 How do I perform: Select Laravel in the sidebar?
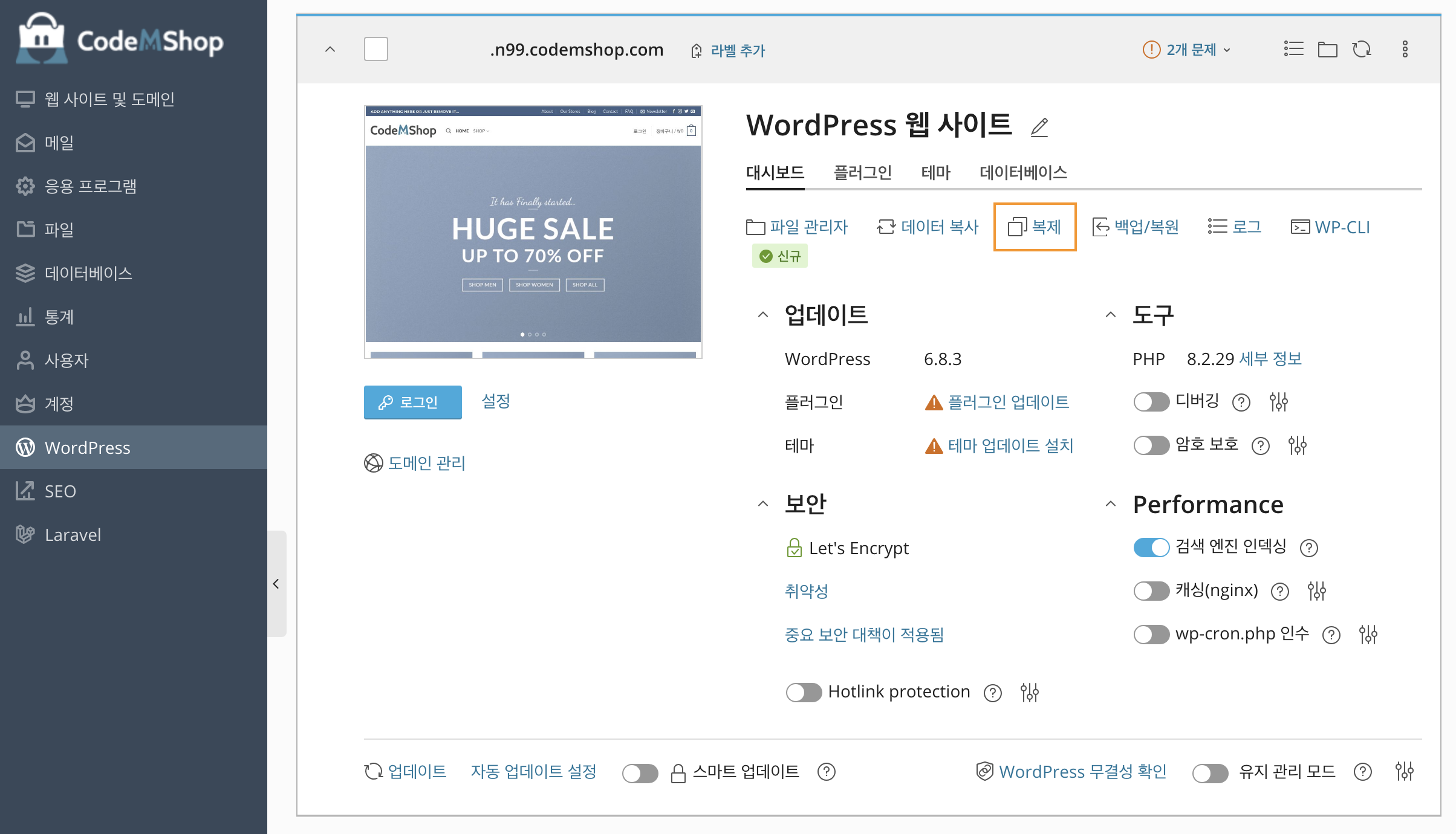[x=73, y=535]
